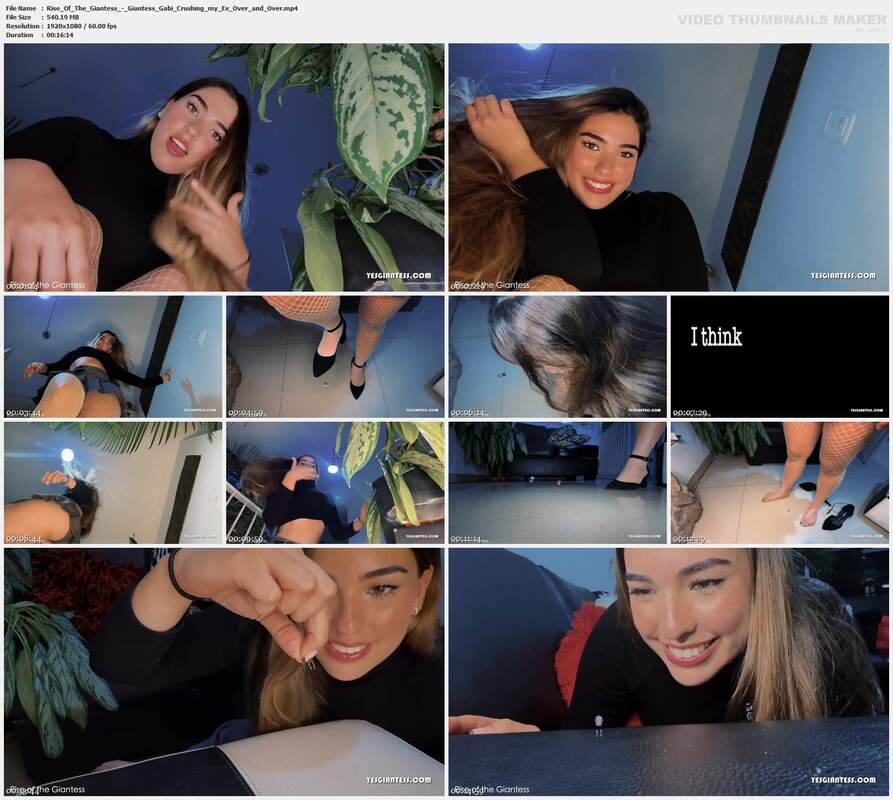Open the thumbnail stamped 00:08:44
893x800 pixels.
coord(113,483)
